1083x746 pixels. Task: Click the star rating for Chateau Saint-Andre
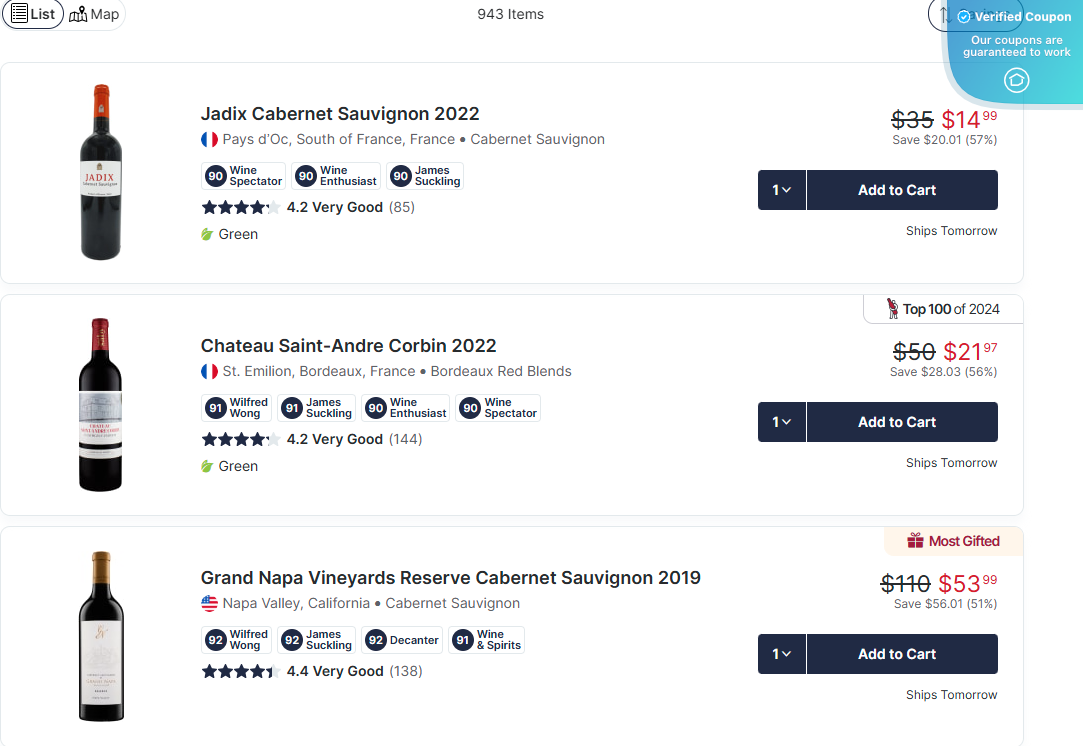[x=241, y=439]
